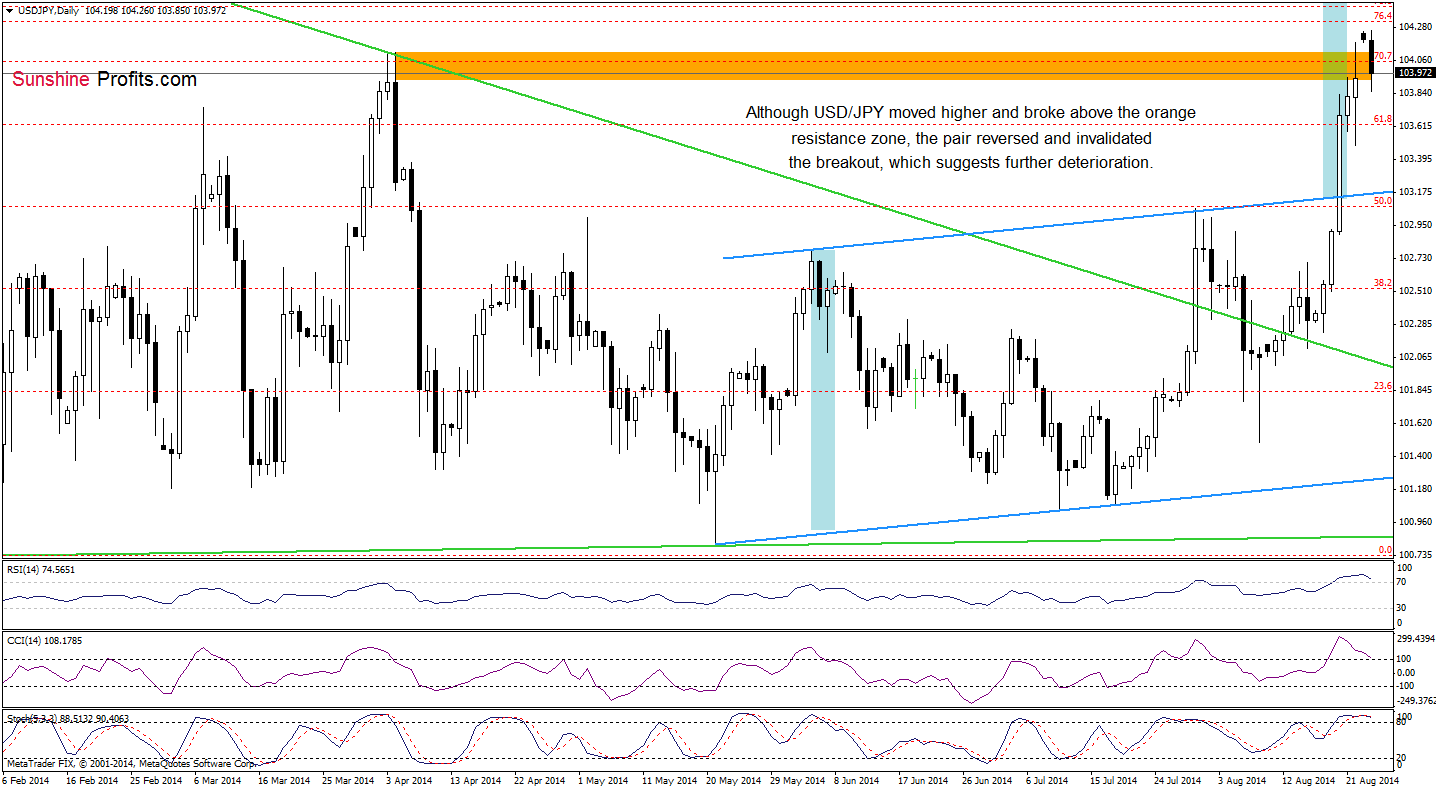1436x789 pixels.
Task: Click the 103.615 price axis label
Action: pos(1414,125)
